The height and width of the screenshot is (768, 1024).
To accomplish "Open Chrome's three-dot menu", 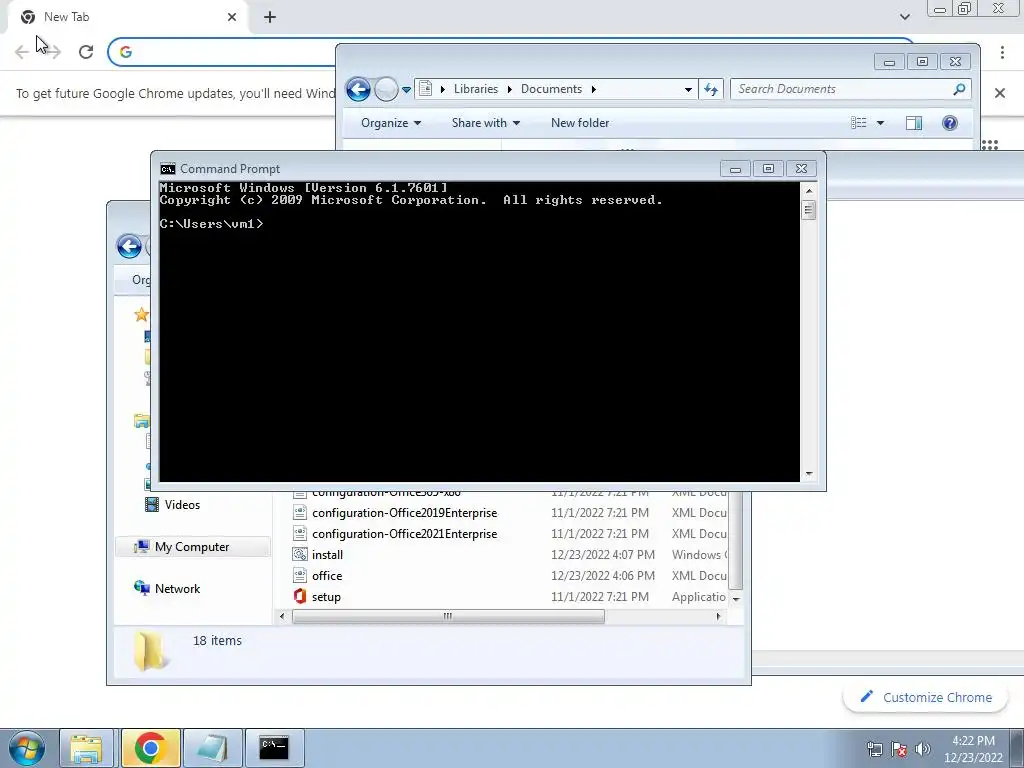I will pos(1002,52).
